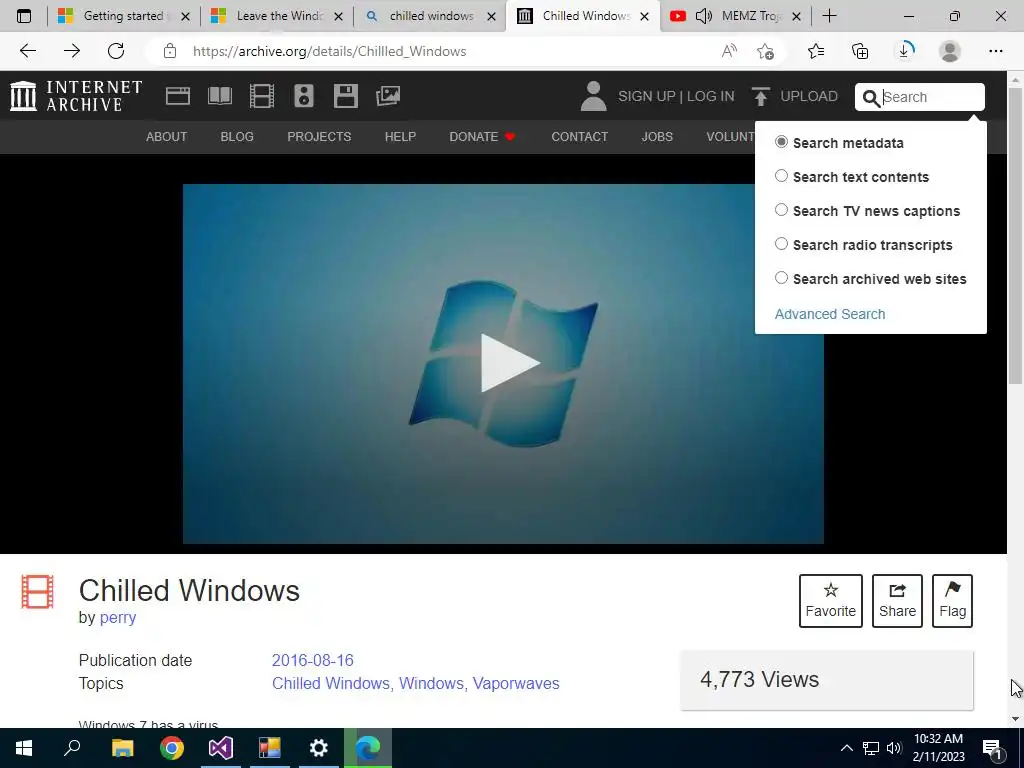This screenshot has width=1024, height=768.
Task: Open the DONATE menu item
Action: (483, 136)
